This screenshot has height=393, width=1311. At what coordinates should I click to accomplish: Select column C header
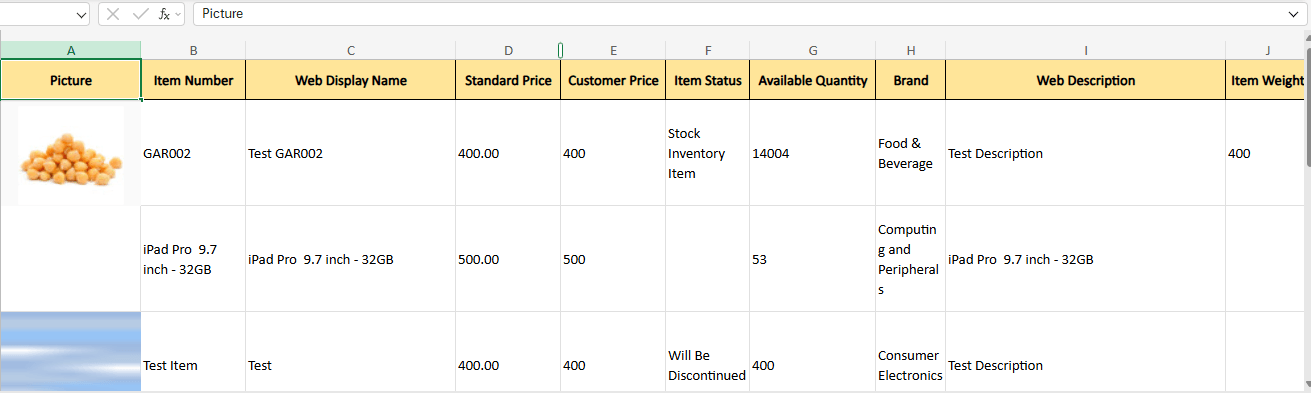[x=350, y=50]
